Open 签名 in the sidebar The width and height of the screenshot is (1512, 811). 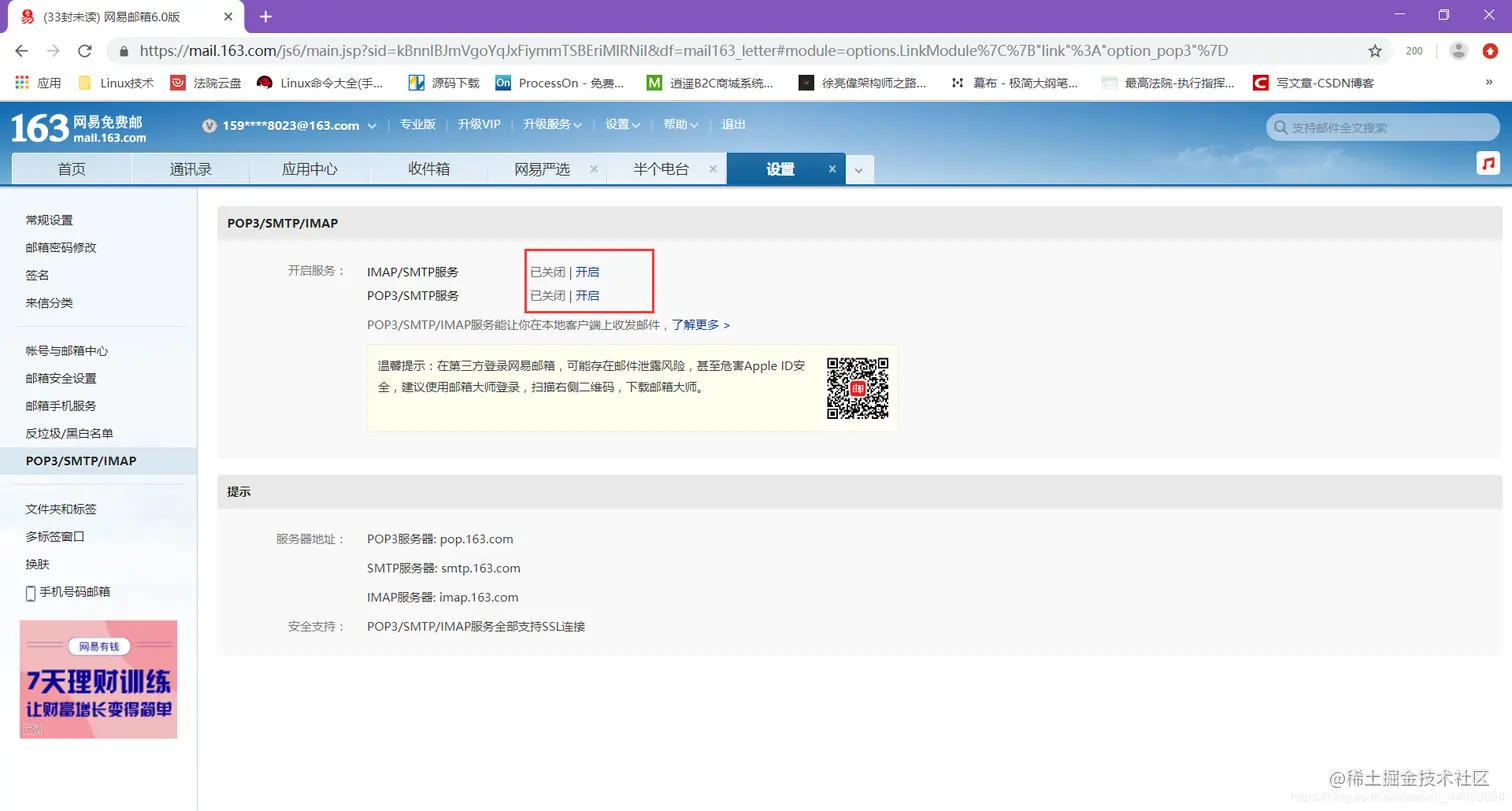click(37, 275)
